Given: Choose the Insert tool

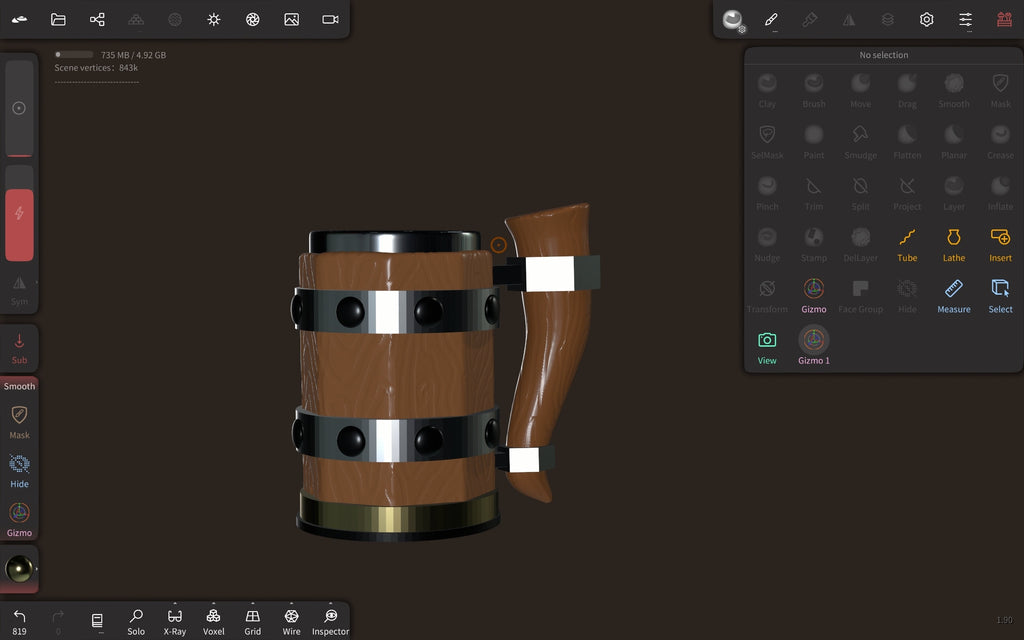Looking at the screenshot, I should (x=1000, y=245).
